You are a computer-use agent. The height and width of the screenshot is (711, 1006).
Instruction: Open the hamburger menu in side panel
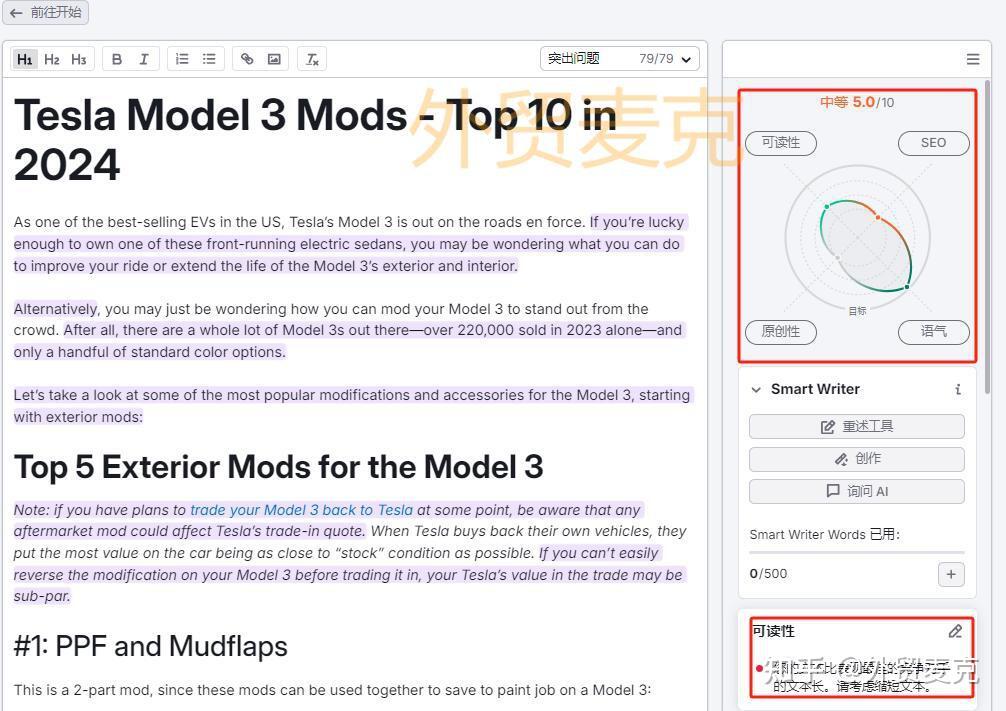pos(973,59)
